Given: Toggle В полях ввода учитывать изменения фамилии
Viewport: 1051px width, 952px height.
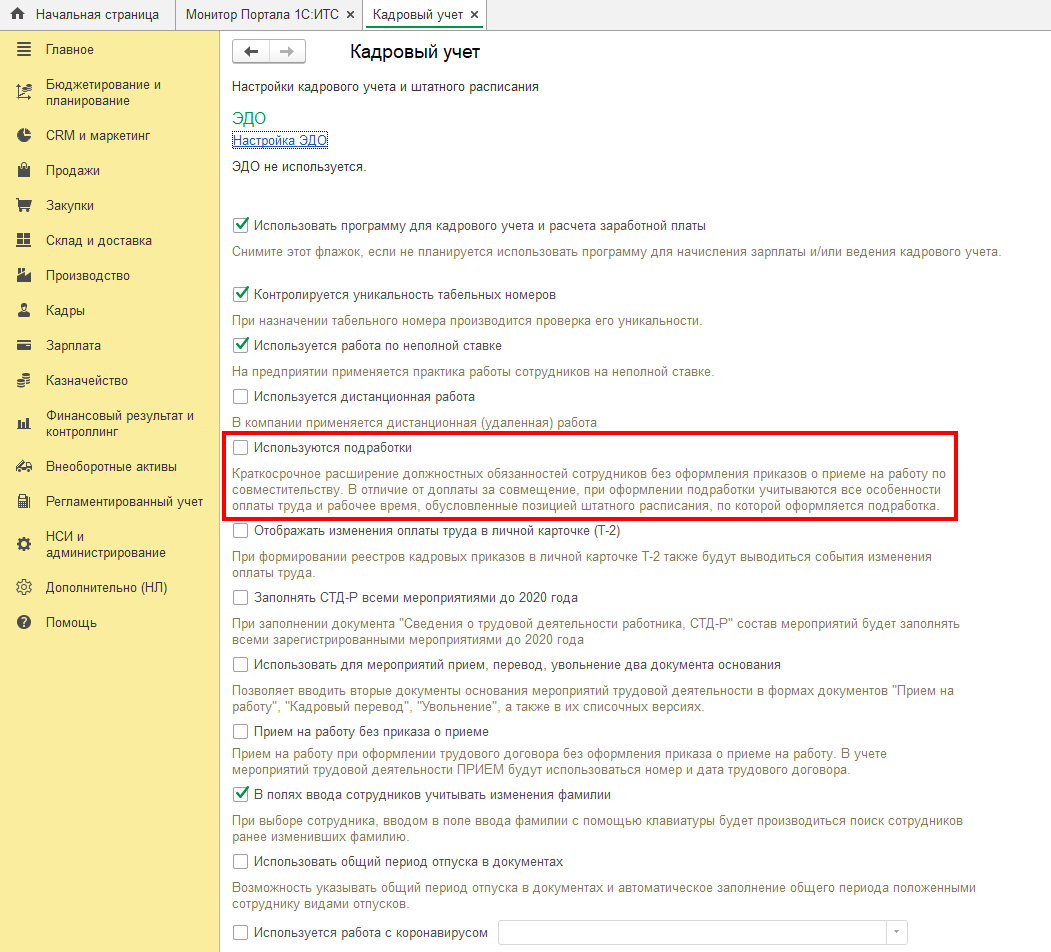Looking at the screenshot, I should (241, 794).
